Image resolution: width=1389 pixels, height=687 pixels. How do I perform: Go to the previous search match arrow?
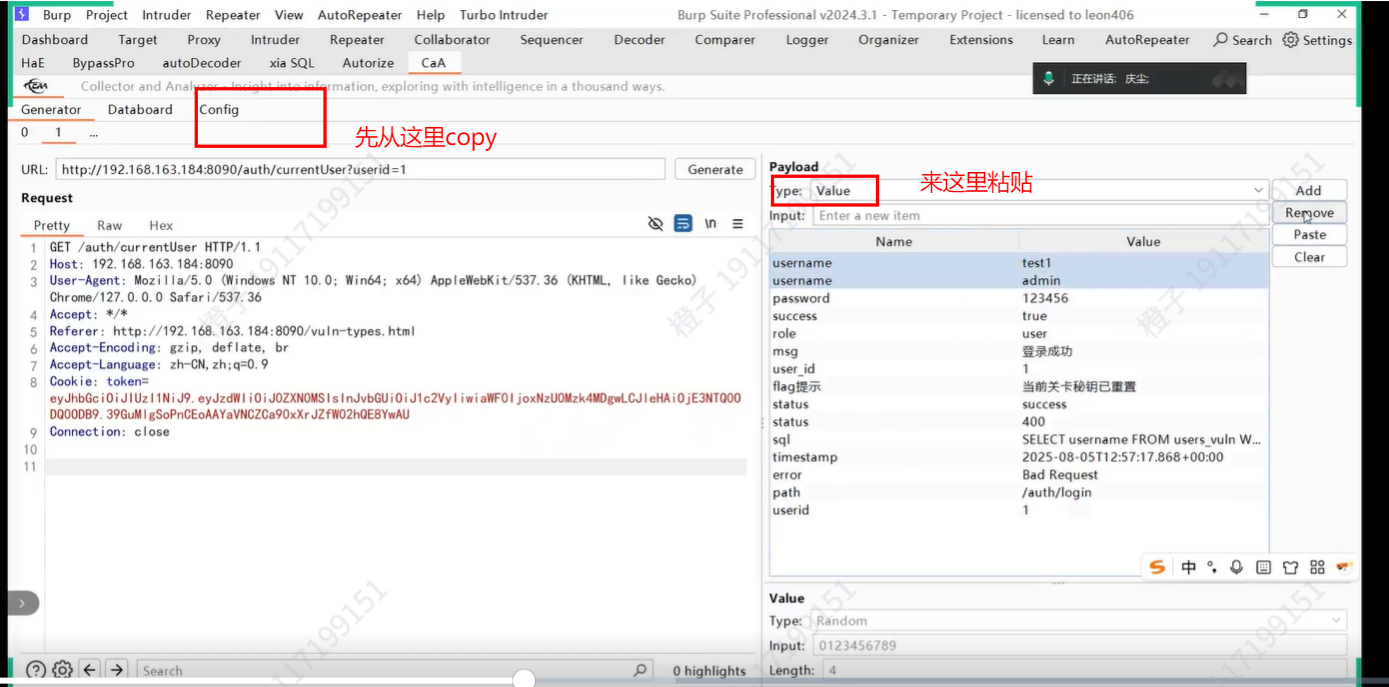pyautogui.click(x=90, y=670)
